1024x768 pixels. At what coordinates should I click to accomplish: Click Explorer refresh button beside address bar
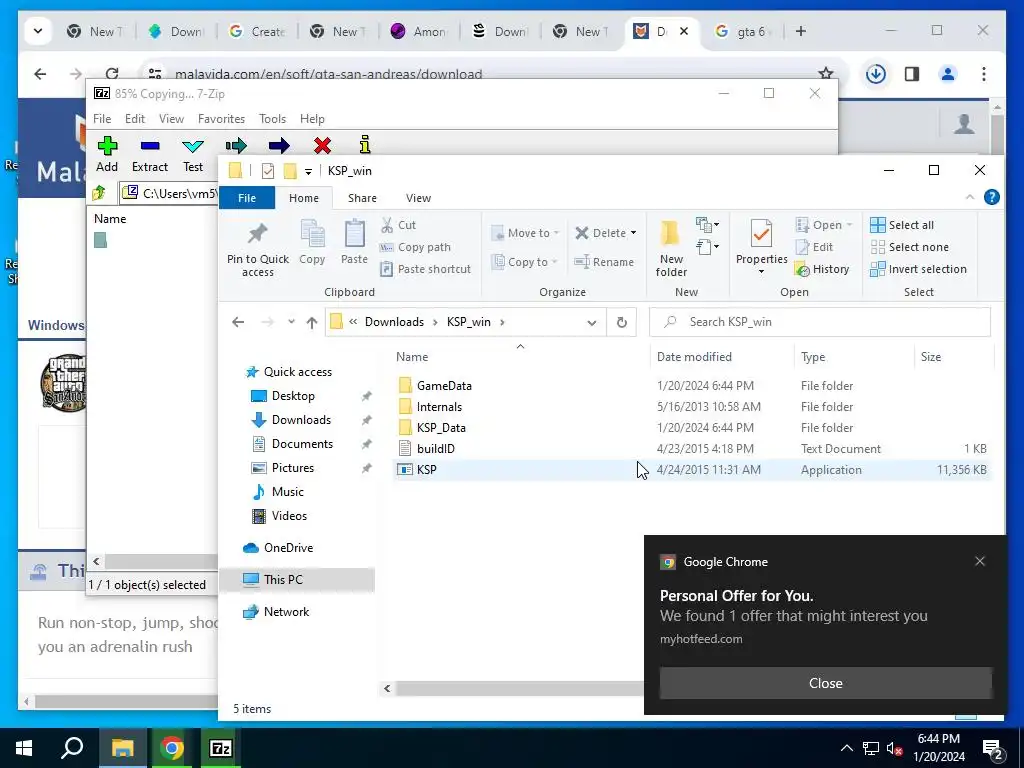tap(622, 322)
